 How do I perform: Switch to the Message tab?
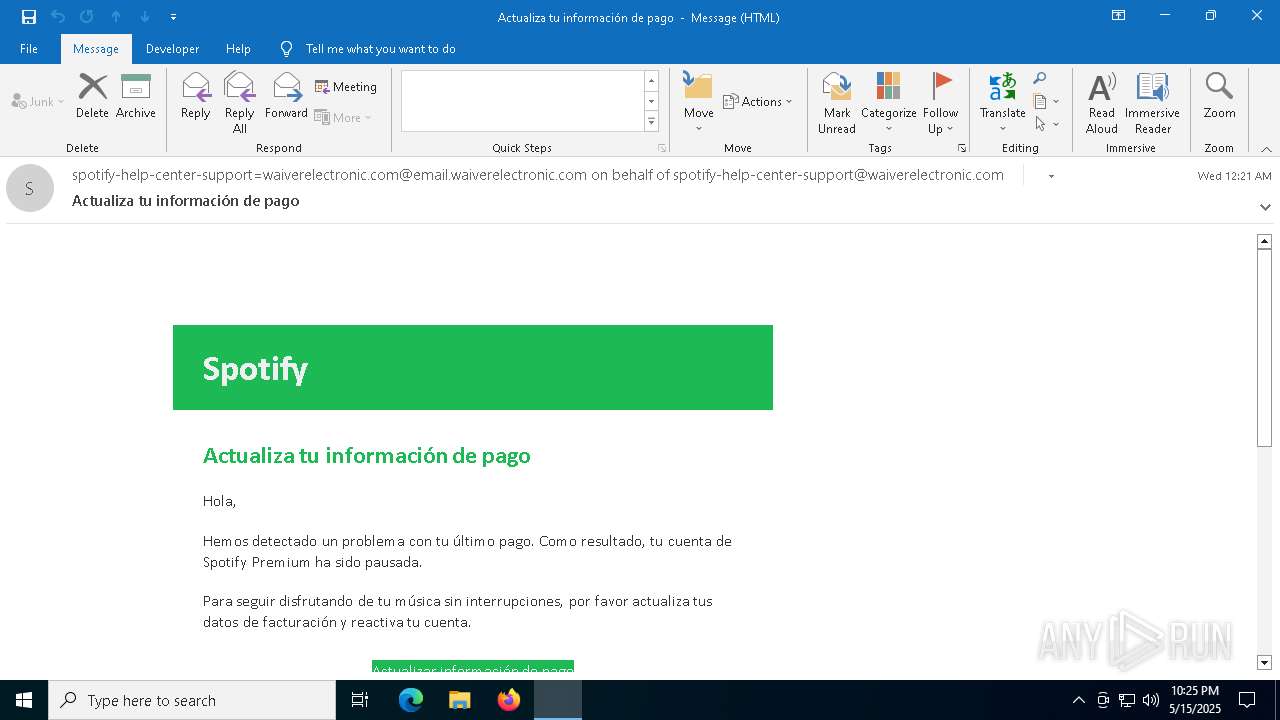[96, 49]
